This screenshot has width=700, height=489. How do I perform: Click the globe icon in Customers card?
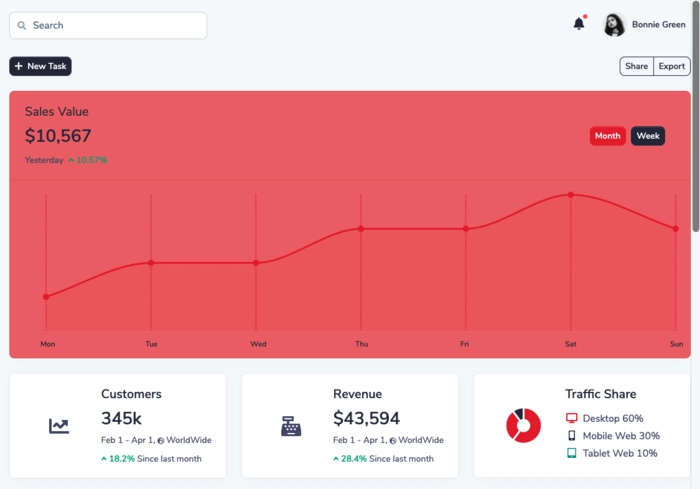pos(161,441)
